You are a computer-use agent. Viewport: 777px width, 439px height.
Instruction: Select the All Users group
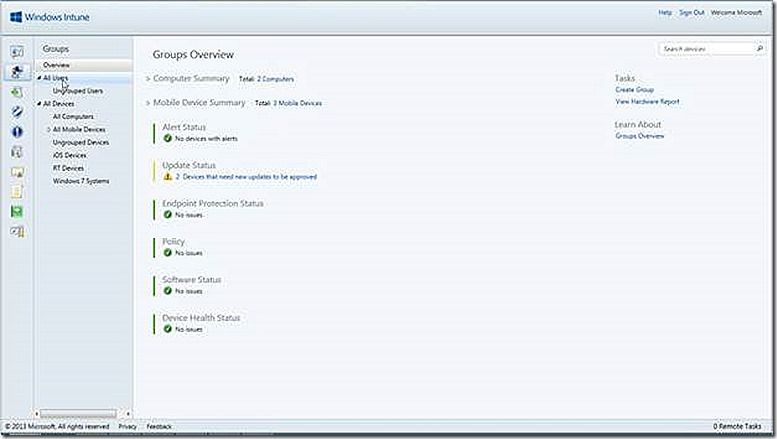56,78
